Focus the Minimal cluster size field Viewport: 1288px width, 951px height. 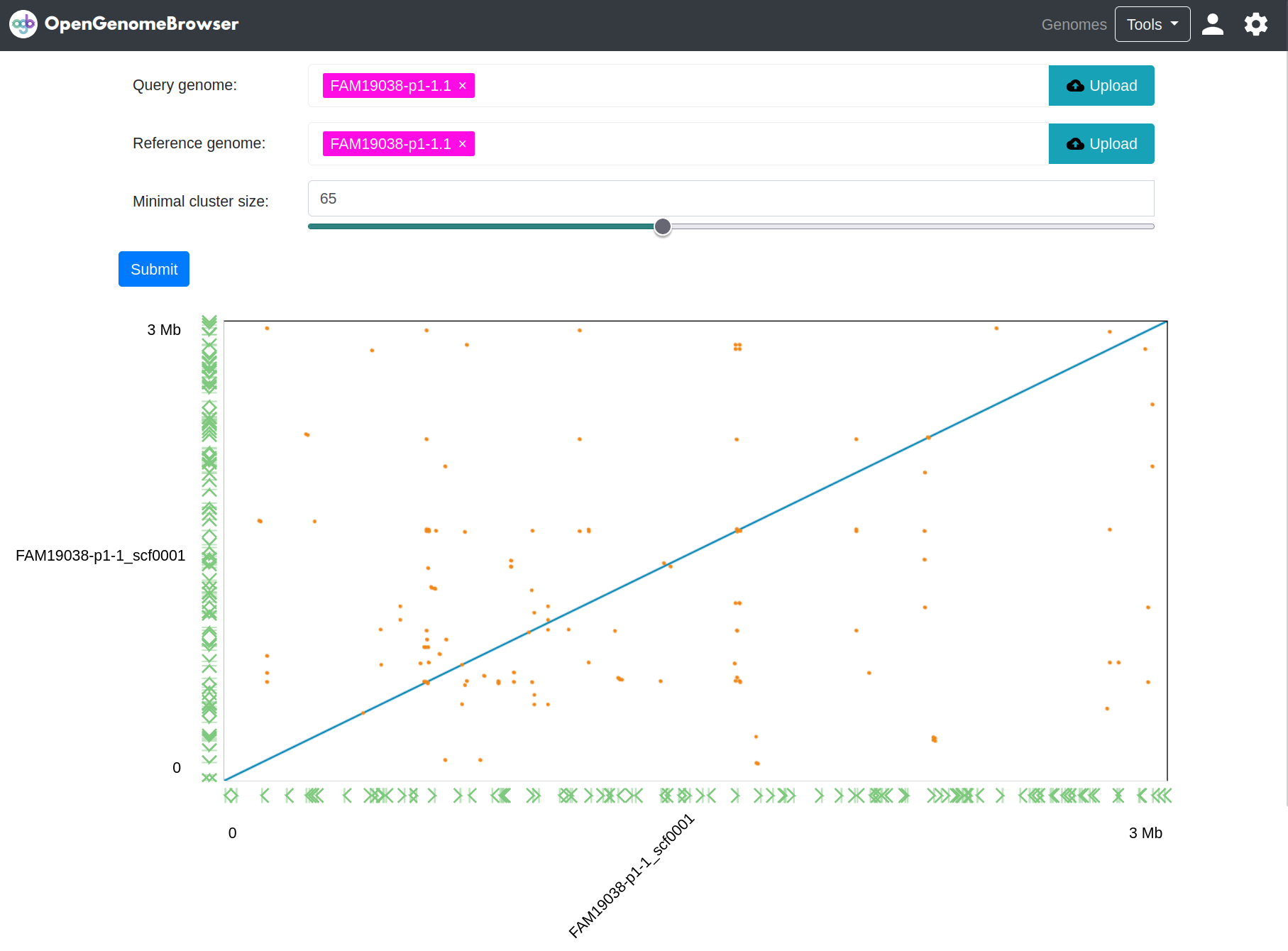731,199
